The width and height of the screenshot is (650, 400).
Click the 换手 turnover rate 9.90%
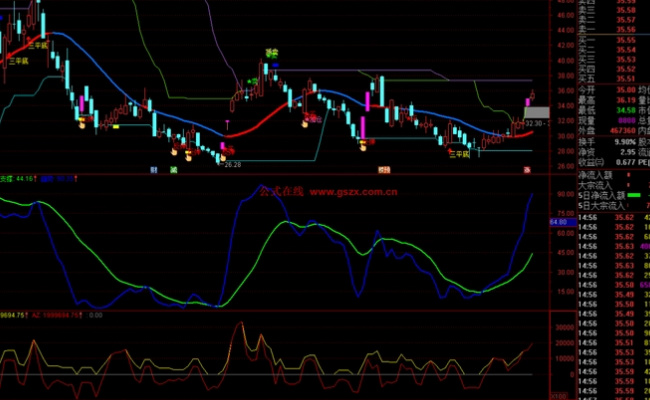coord(623,142)
